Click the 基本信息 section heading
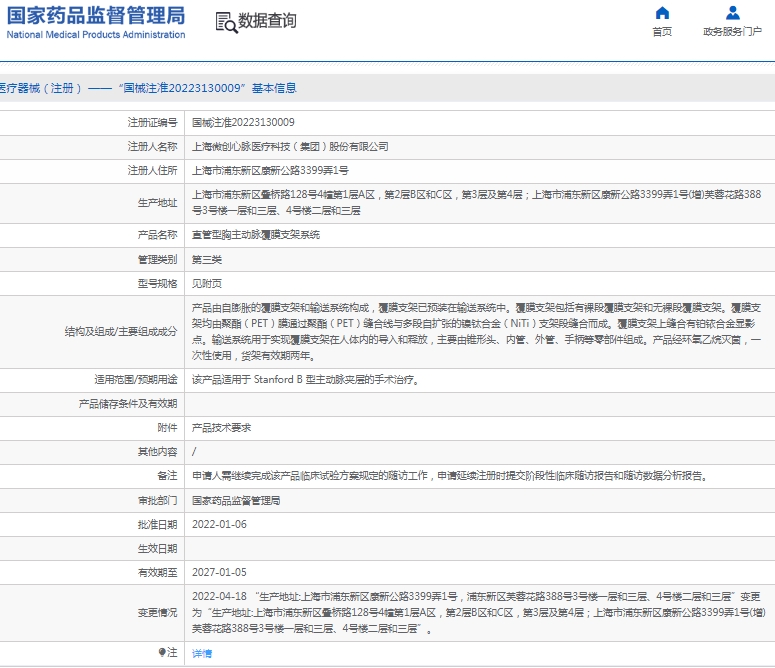775x668 pixels. (274, 88)
